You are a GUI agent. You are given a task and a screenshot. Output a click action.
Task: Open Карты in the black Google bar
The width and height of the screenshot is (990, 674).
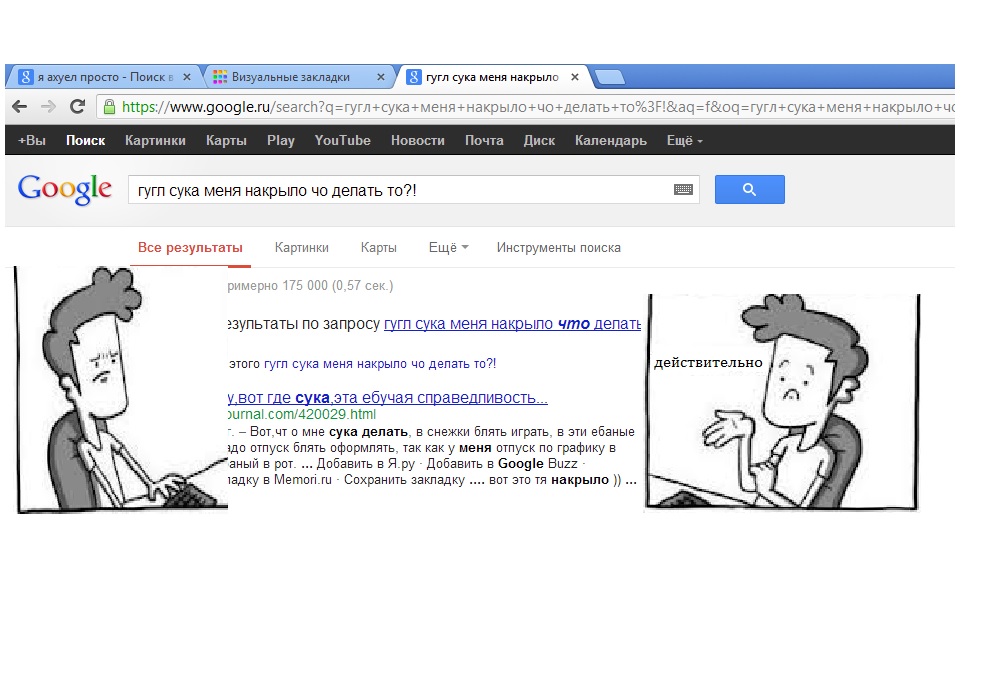coord(226,140)
